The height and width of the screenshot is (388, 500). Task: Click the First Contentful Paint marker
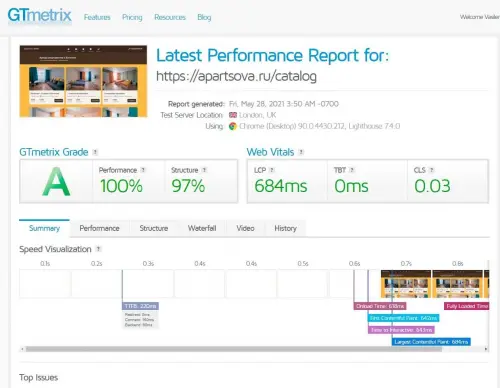pyautogui.click(x=403, y=318)
